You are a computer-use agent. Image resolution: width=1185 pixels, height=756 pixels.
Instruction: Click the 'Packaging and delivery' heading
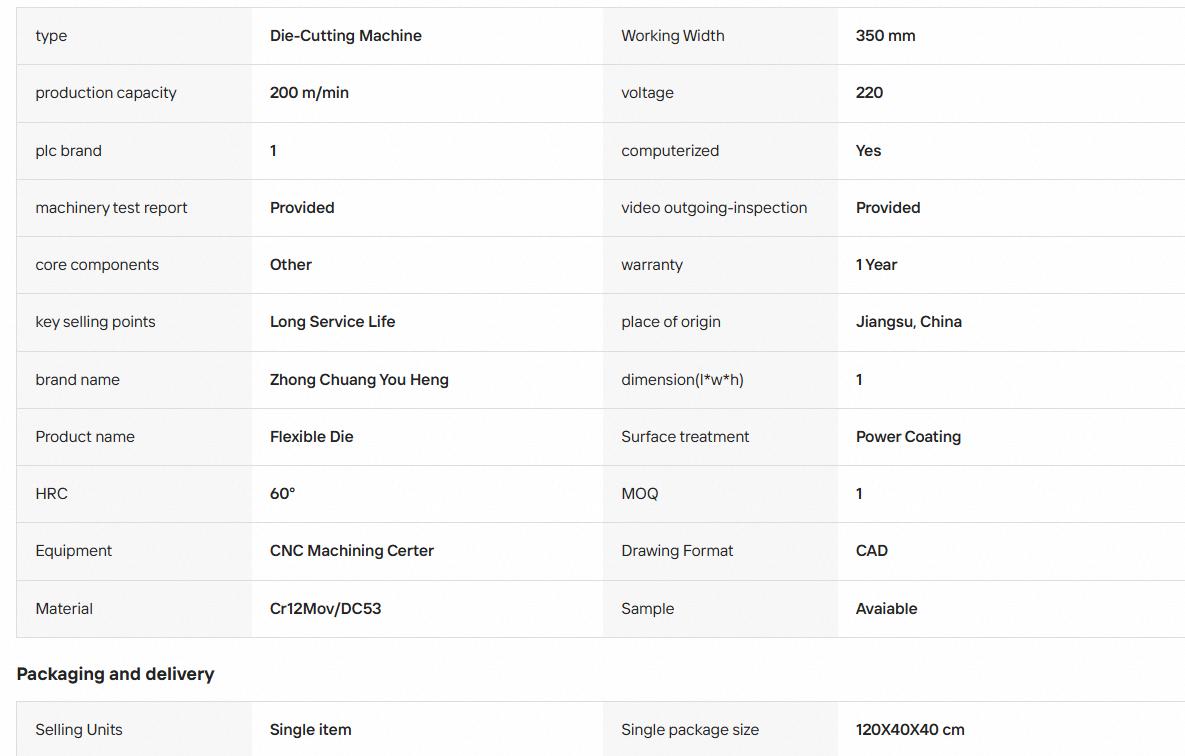tap(116, 674)
